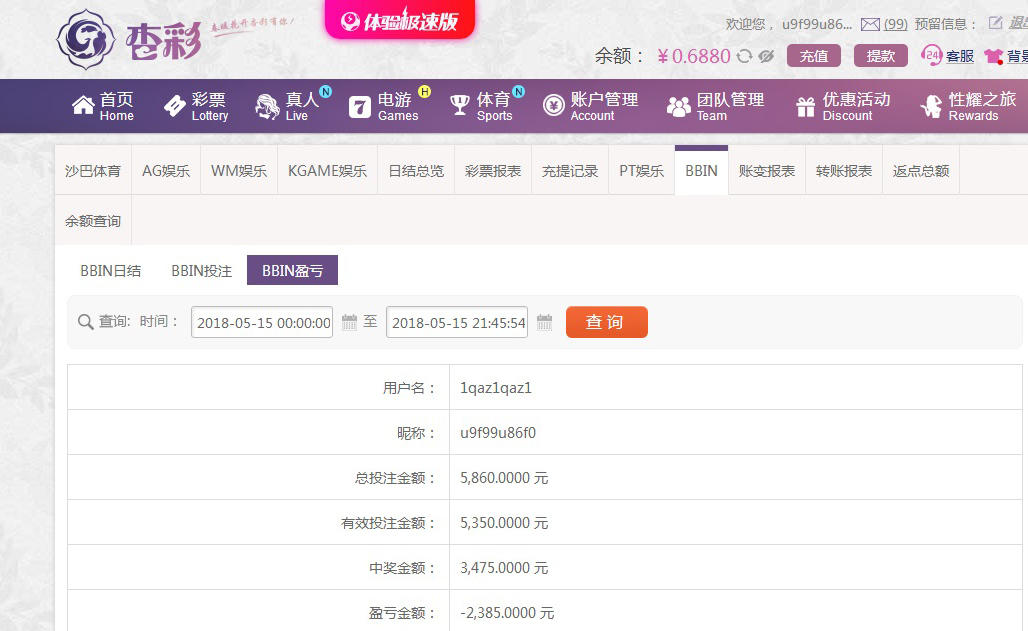Click the 体验极速版 banner button
This screenshot has height=631, width=1028.
[400, 20]
